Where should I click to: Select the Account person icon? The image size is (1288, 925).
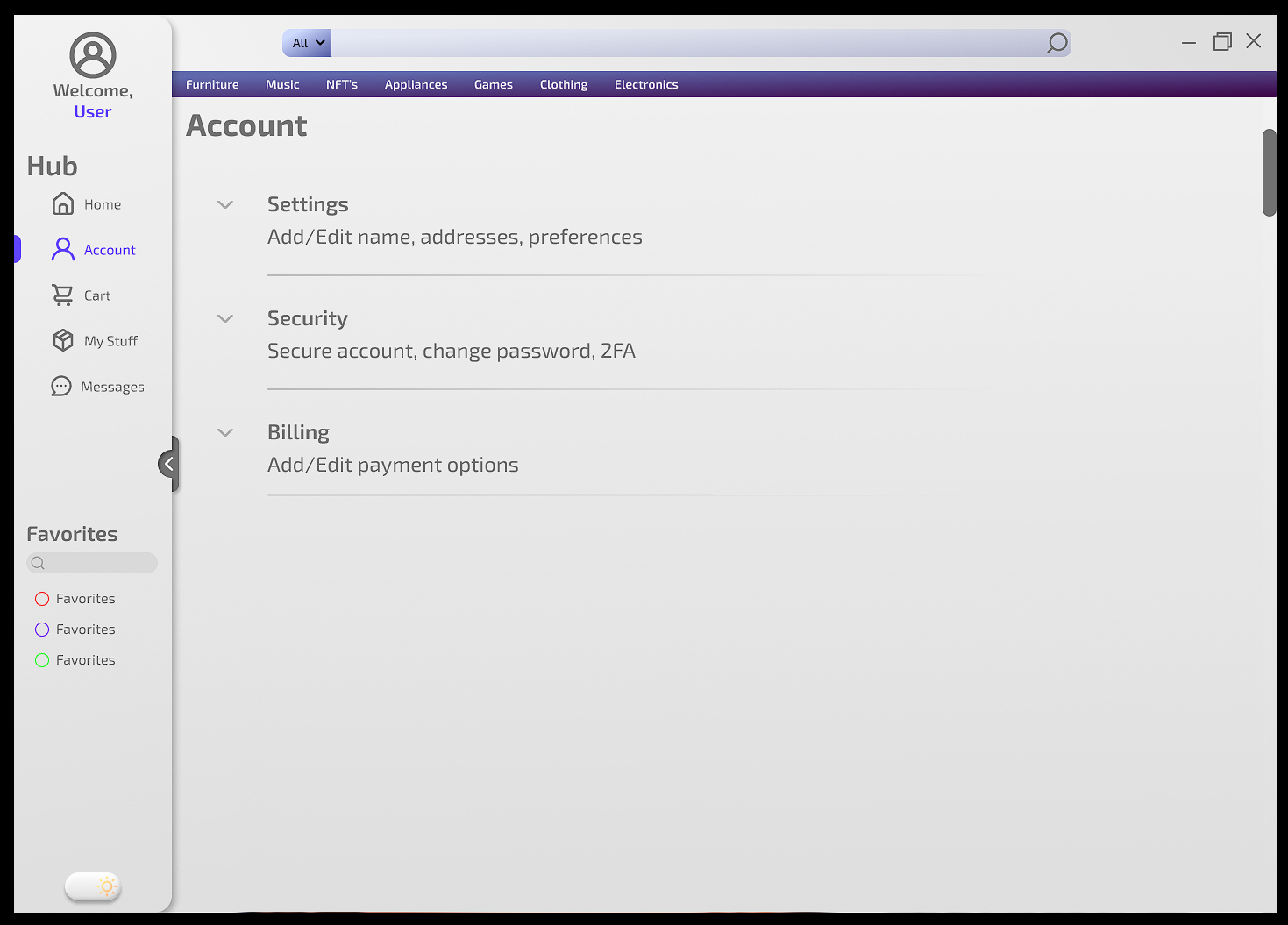tap(63, 249)
